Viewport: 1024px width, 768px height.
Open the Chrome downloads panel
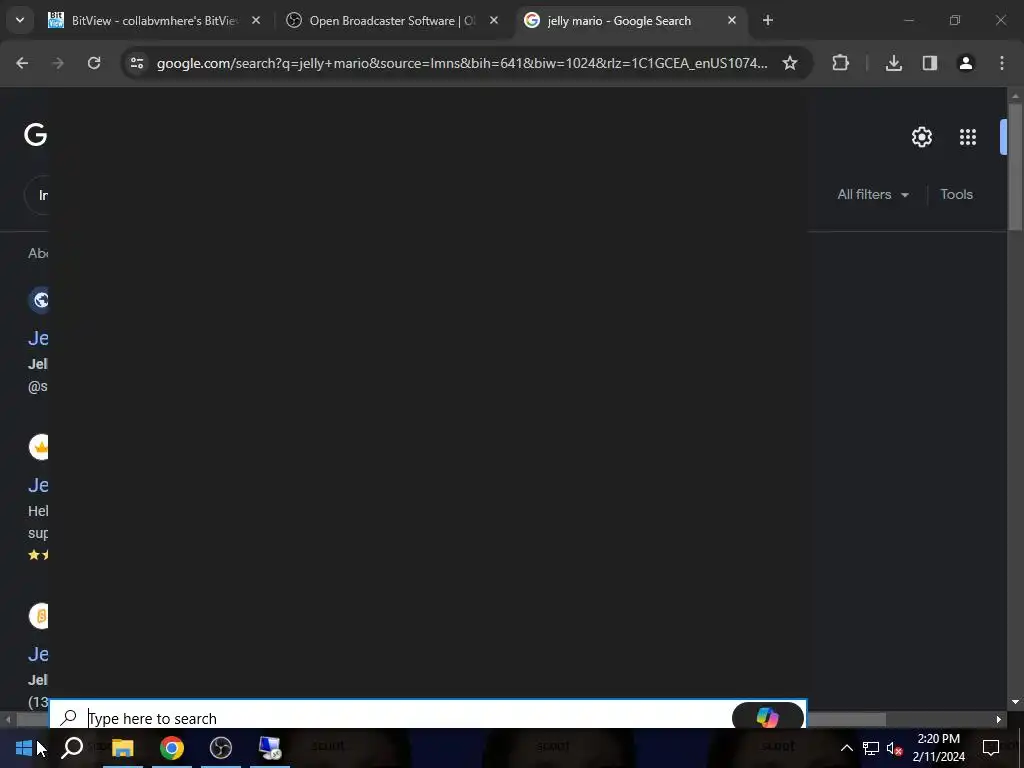coord(893,63)
